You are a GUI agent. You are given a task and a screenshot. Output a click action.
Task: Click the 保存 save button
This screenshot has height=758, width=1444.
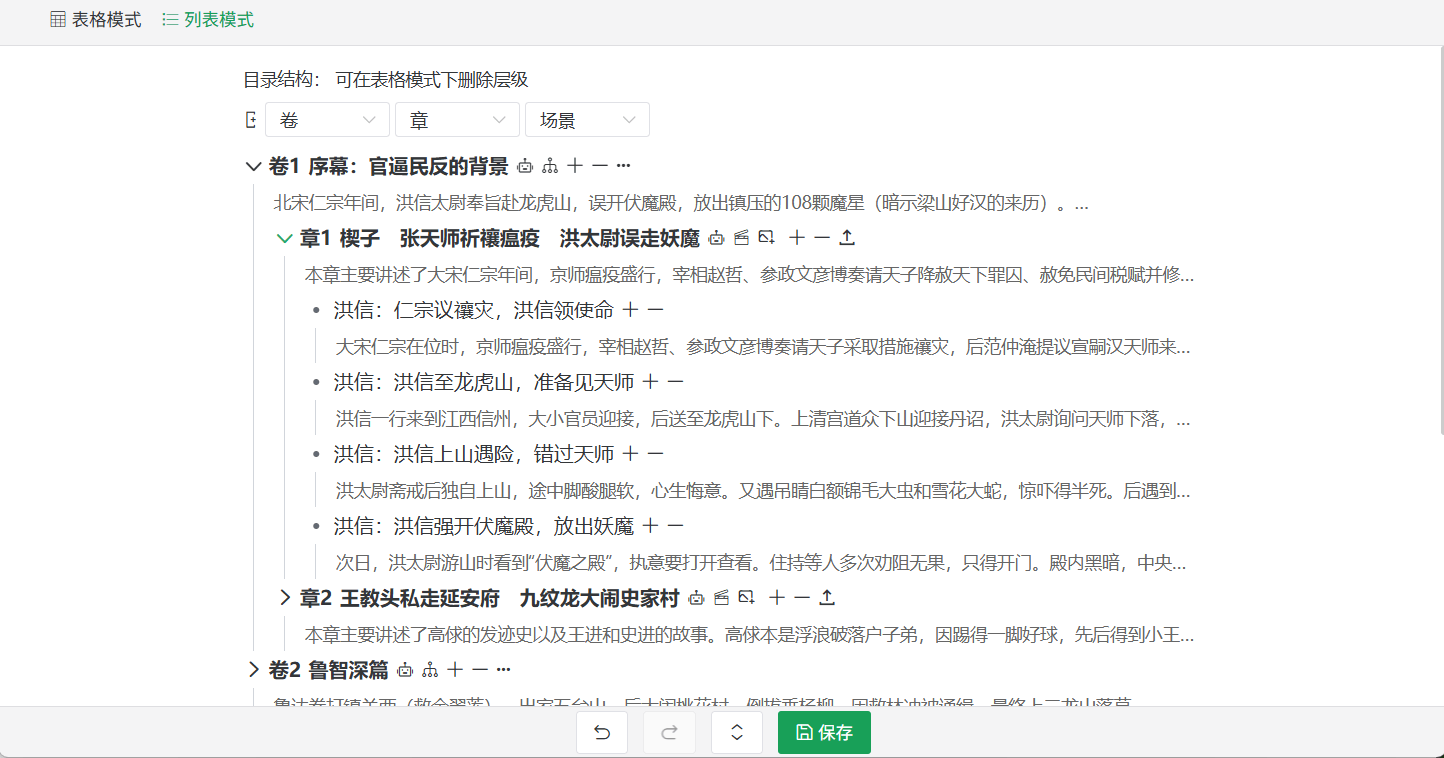point(823,732)
